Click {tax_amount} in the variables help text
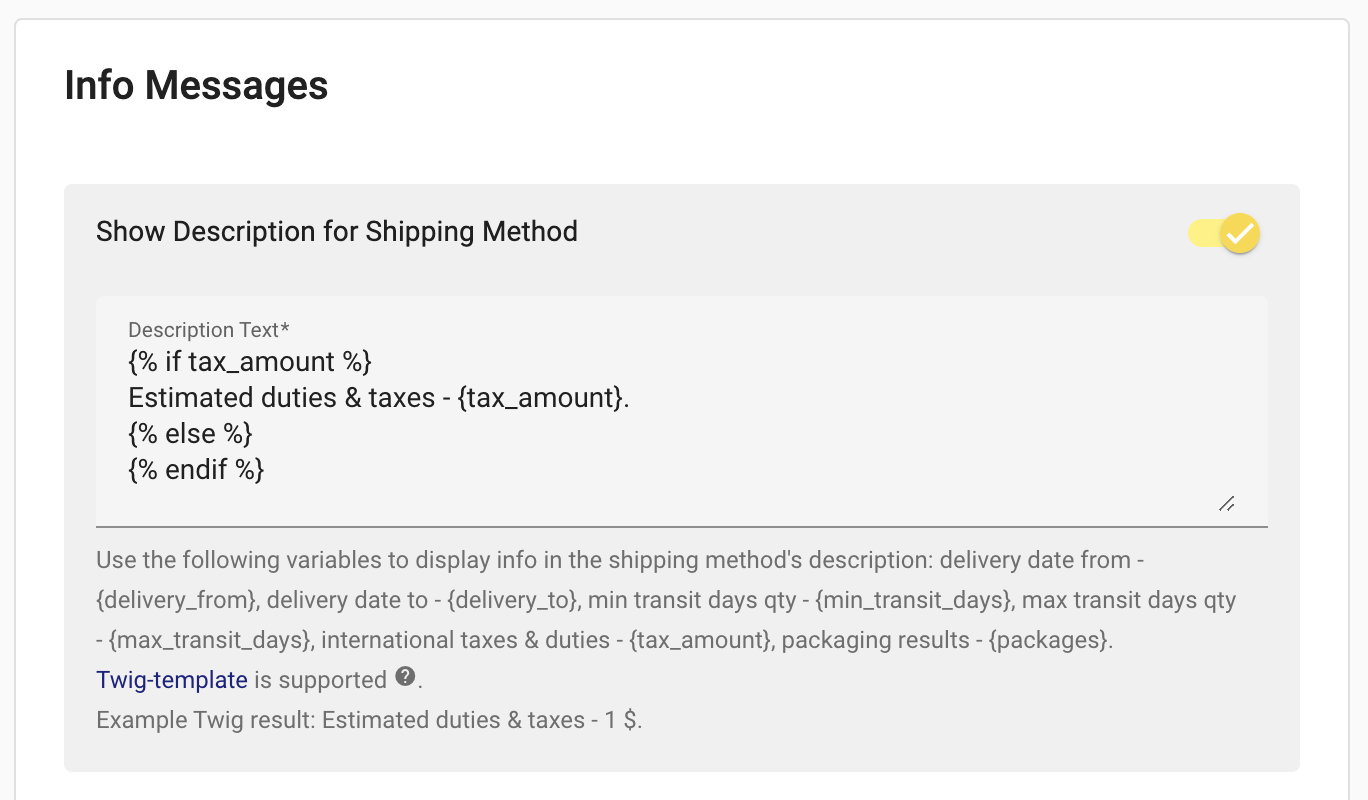1368x800 pixels. [700, 640]
